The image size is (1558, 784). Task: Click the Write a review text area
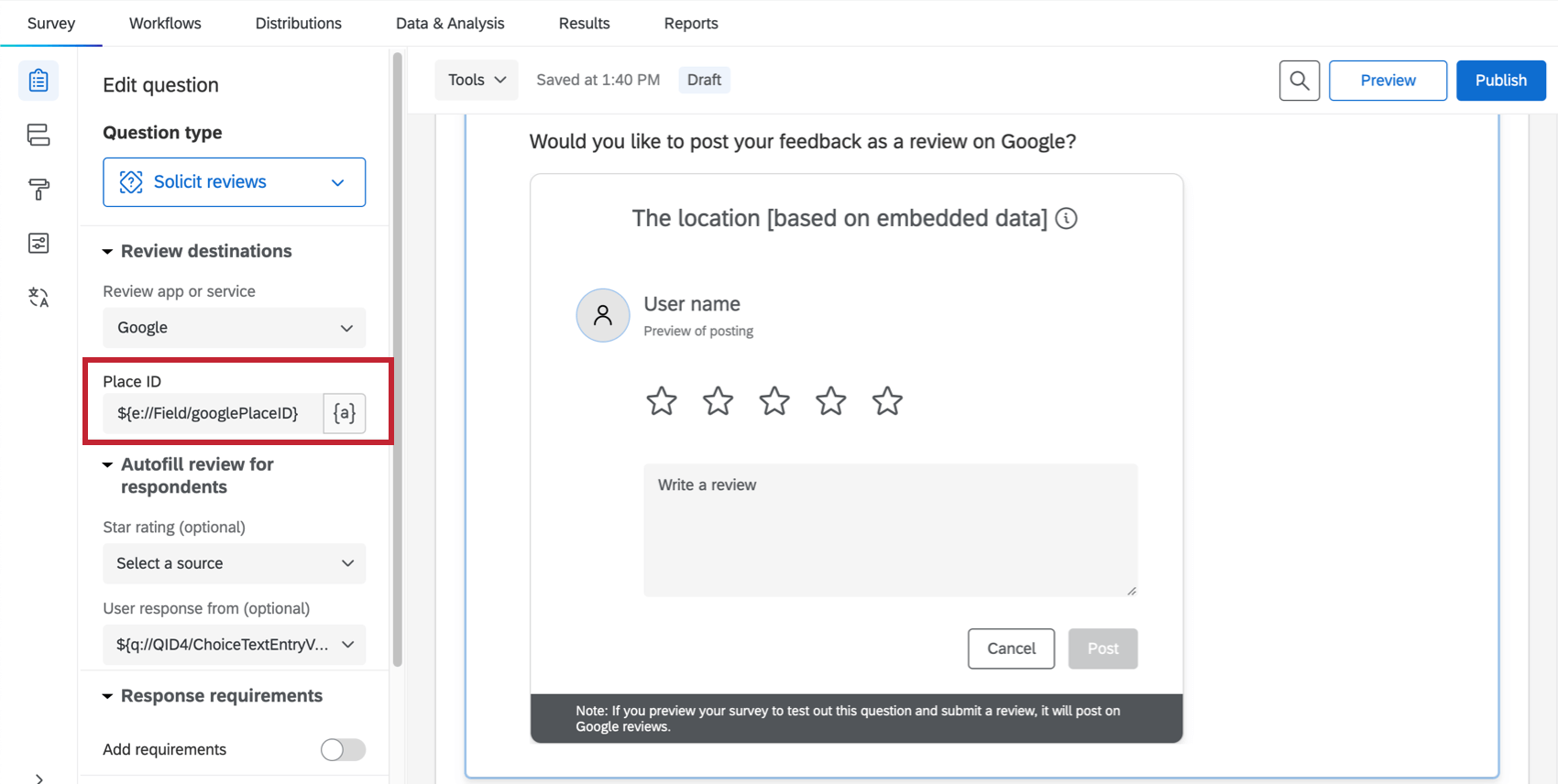[x=891, y=530]
